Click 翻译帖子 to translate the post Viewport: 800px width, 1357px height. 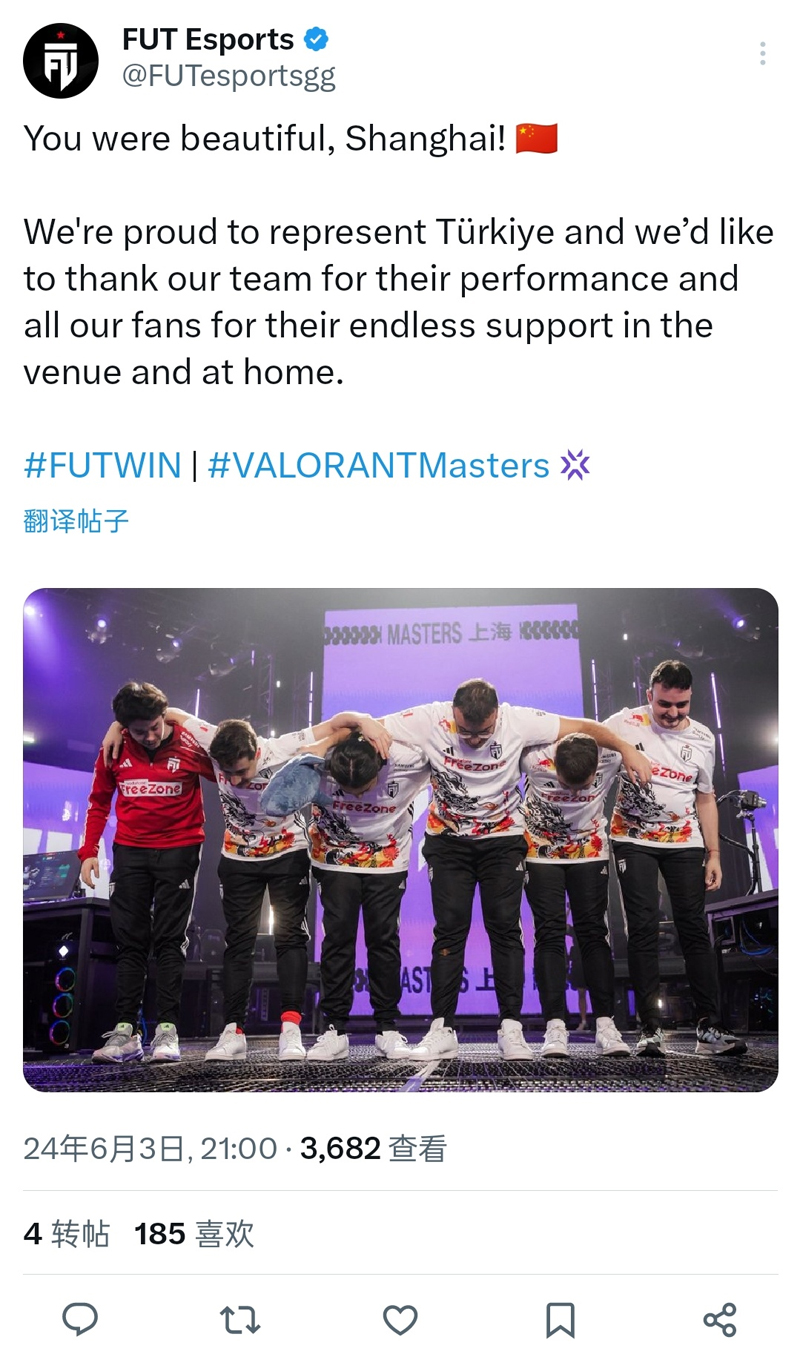click(x=76, y=521)
